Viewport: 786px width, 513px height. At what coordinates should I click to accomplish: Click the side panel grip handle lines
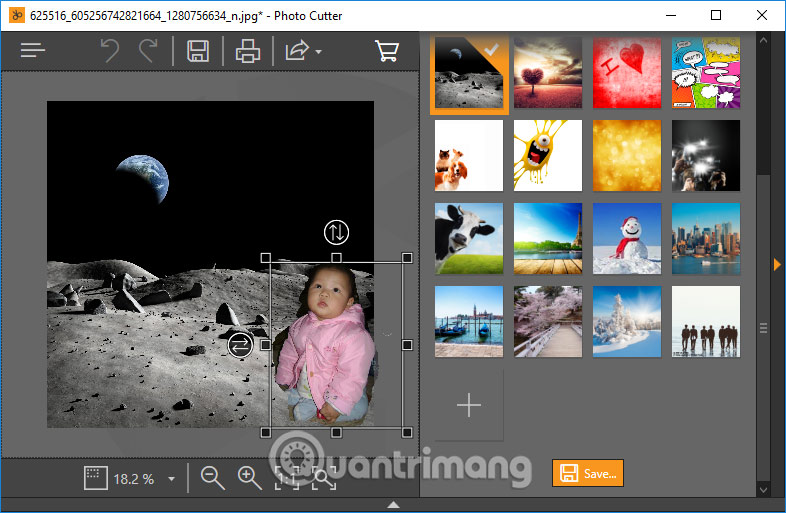tap(763, 328)
